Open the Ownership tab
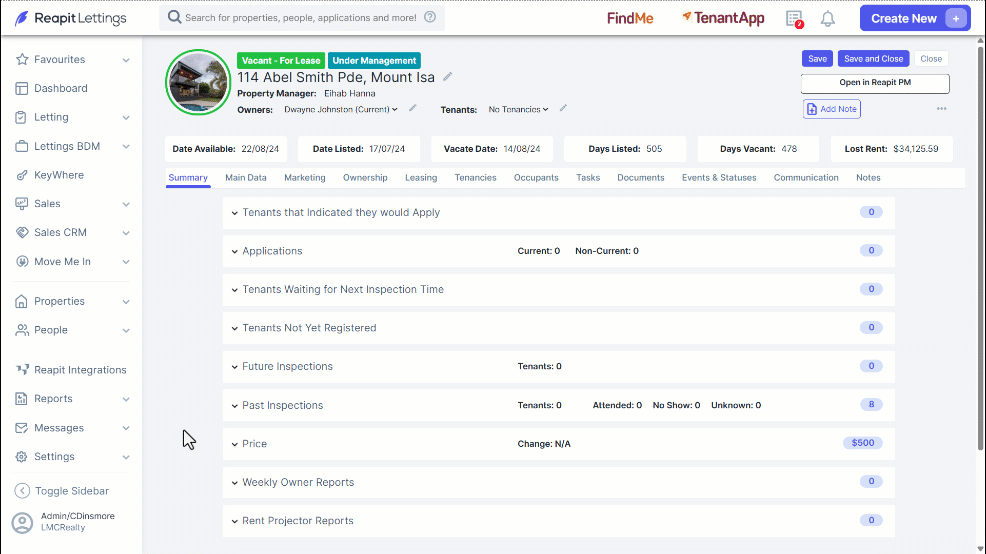Screen dimensions: 986x554 [x=365, y=178]
